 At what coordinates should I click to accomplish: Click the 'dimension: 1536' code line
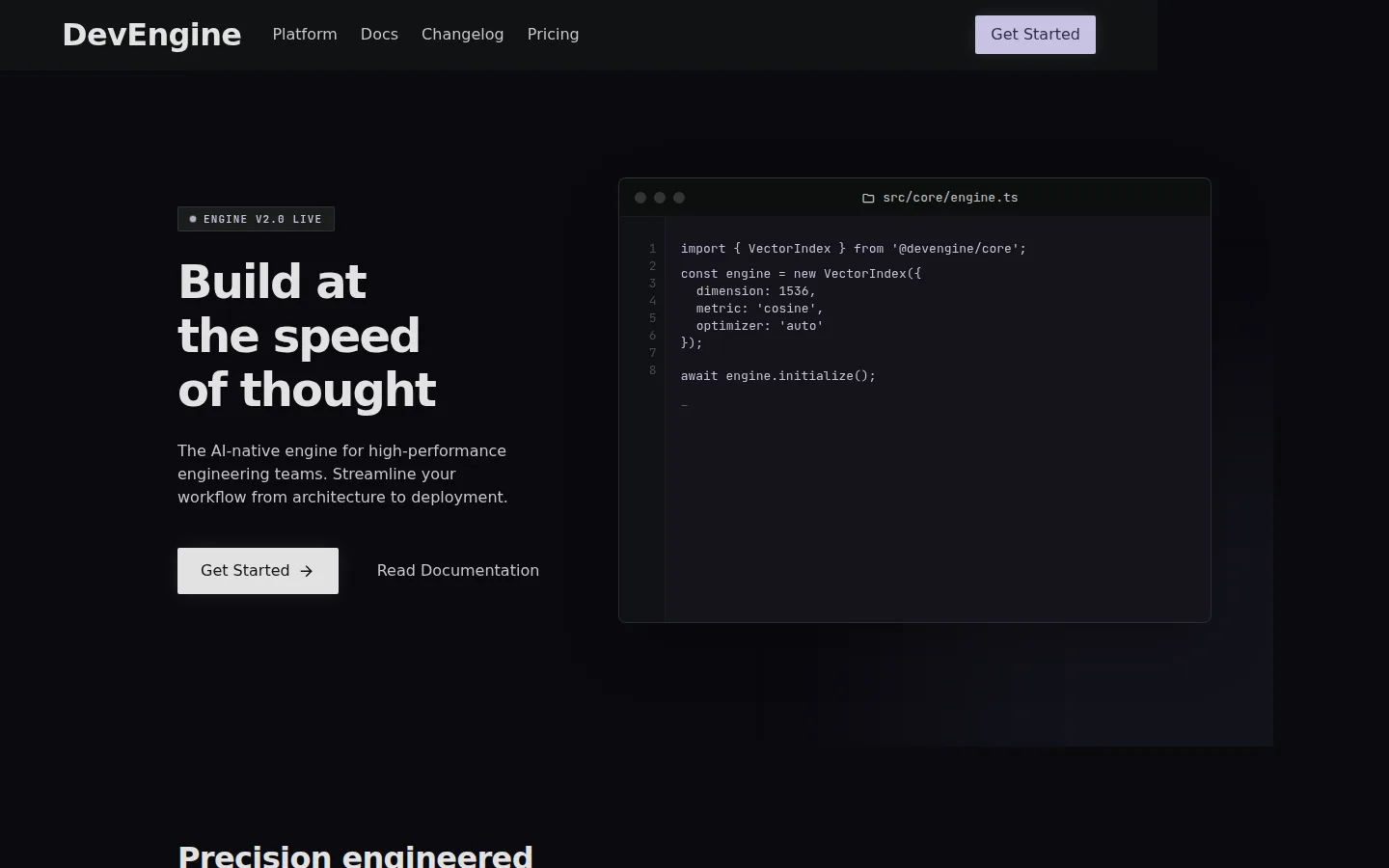coord(756,291)
